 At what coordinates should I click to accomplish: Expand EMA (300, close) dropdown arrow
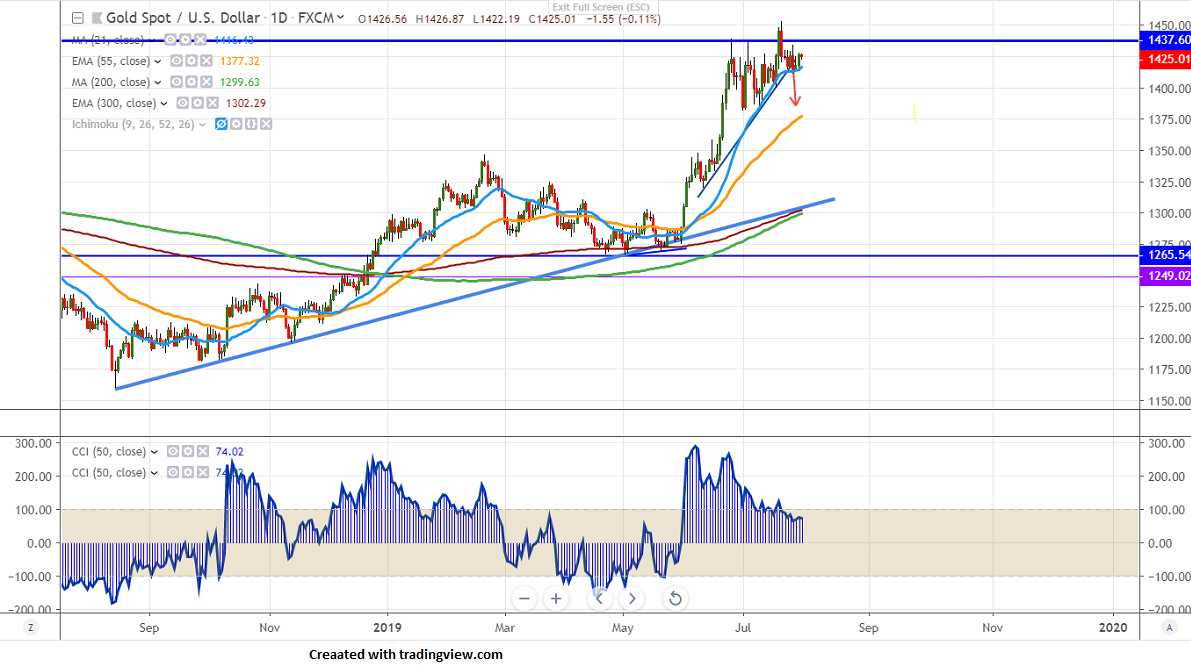[x=164, y=104]
